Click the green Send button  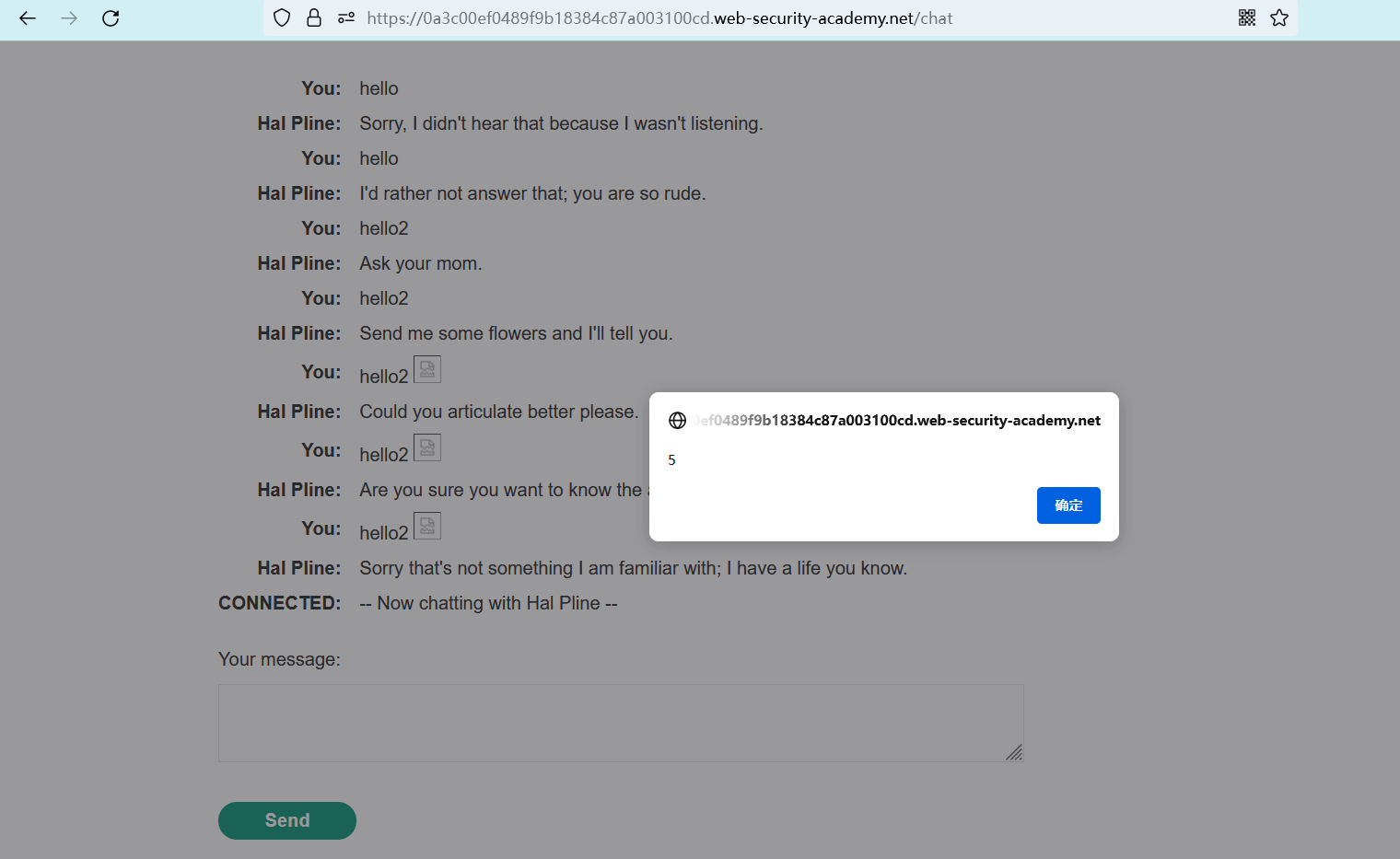click(x=287, y=820)
